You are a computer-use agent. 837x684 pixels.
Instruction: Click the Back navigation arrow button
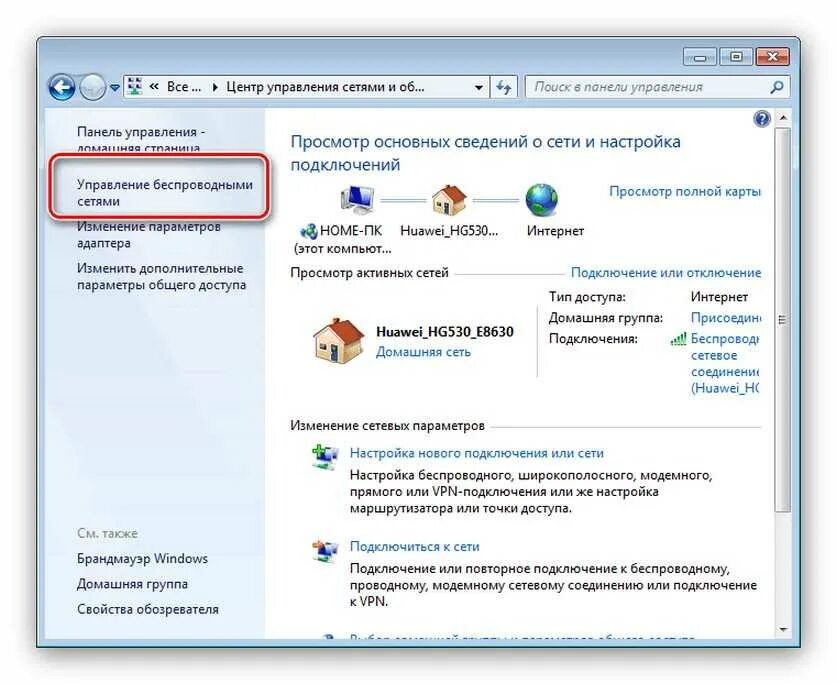coord(61,87)
